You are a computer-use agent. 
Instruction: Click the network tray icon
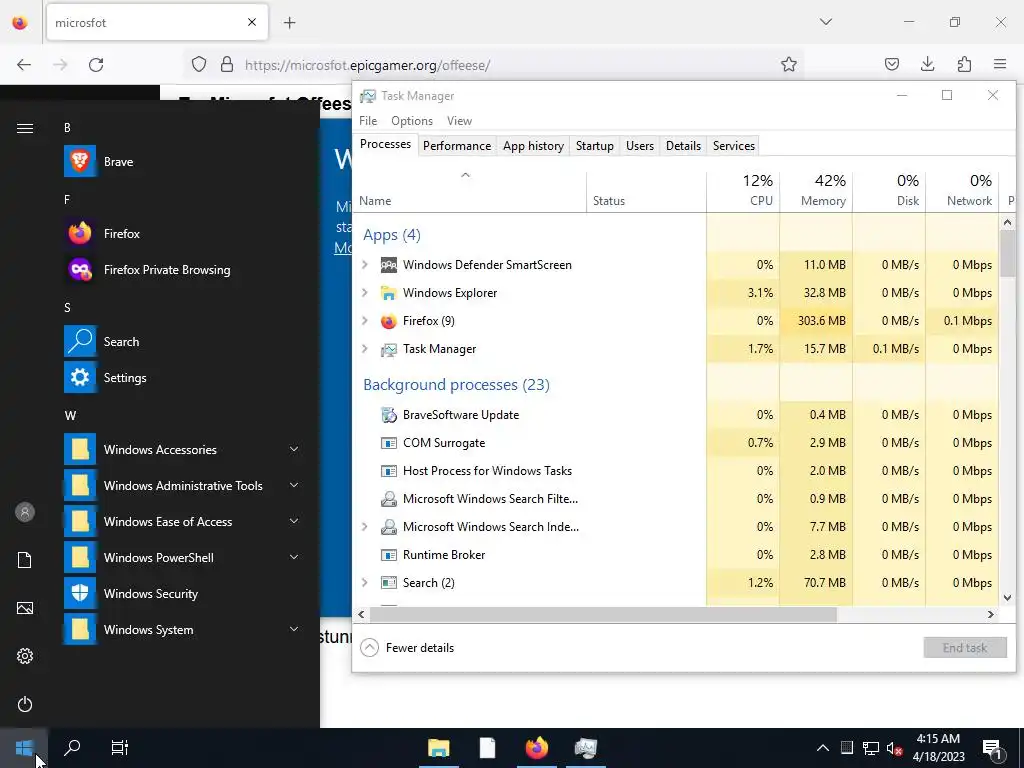[x=871, y=748]
